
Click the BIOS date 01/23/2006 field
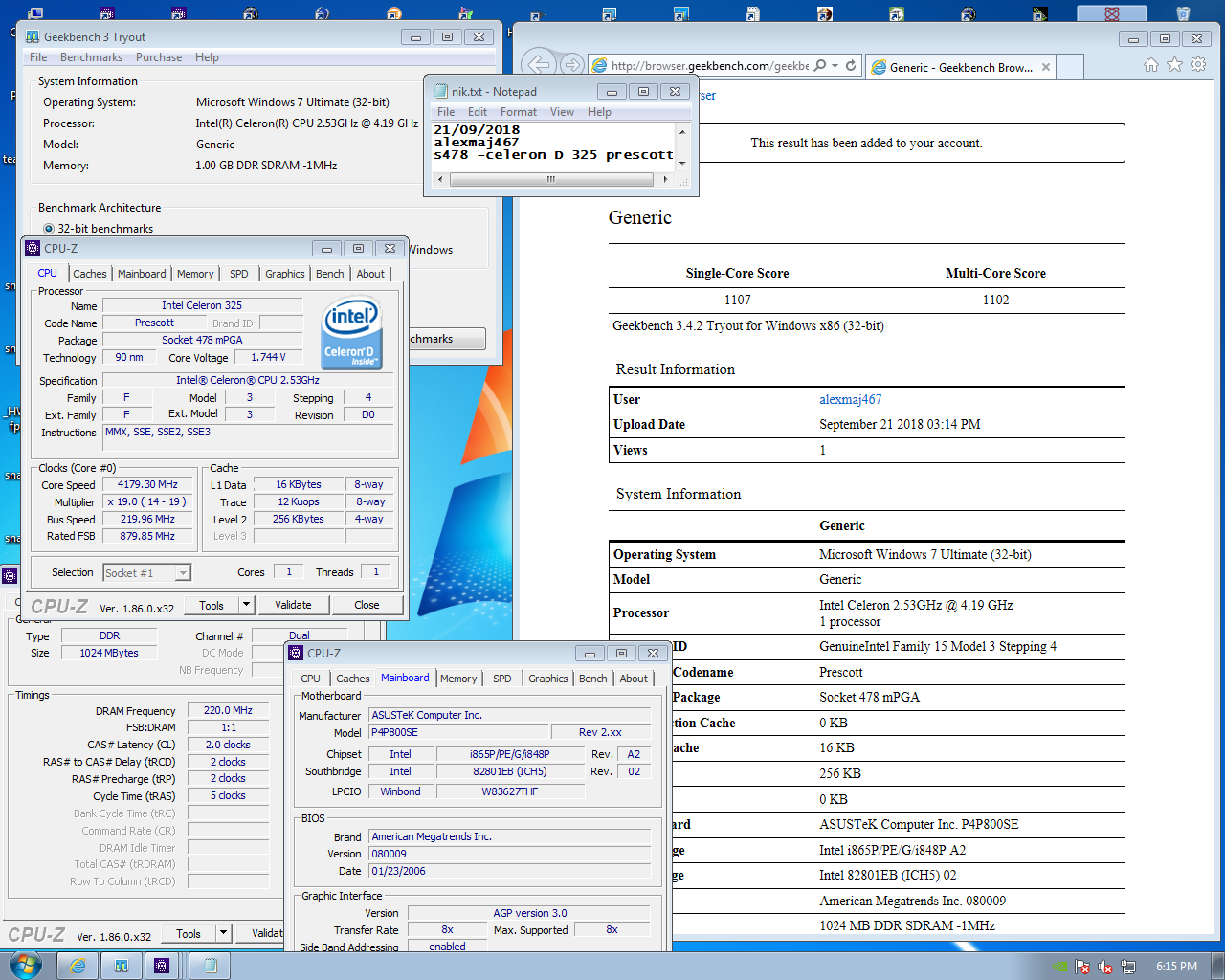click(x=509, y=872)
